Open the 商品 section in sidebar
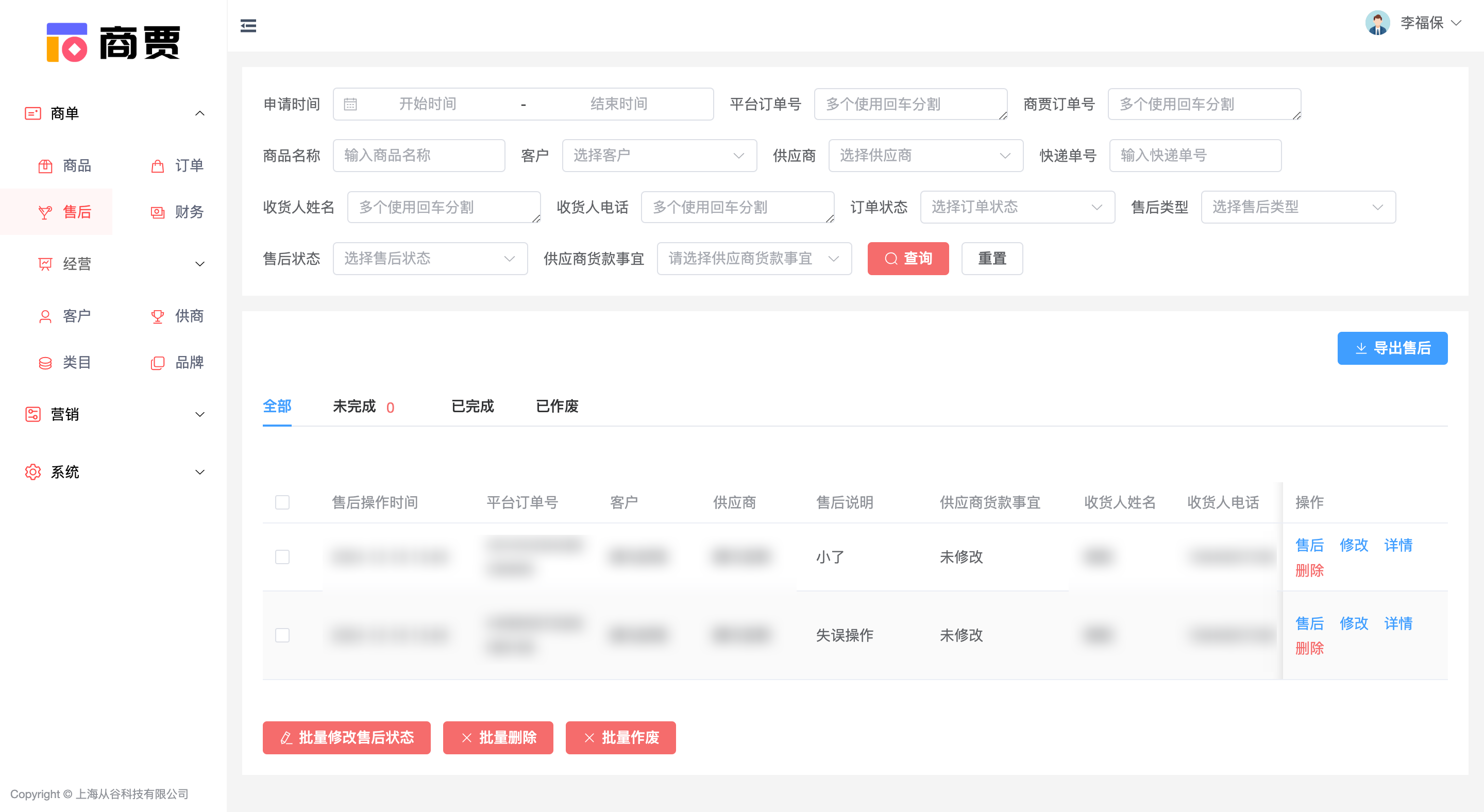The image size is (1484, 812). point(77,165)
